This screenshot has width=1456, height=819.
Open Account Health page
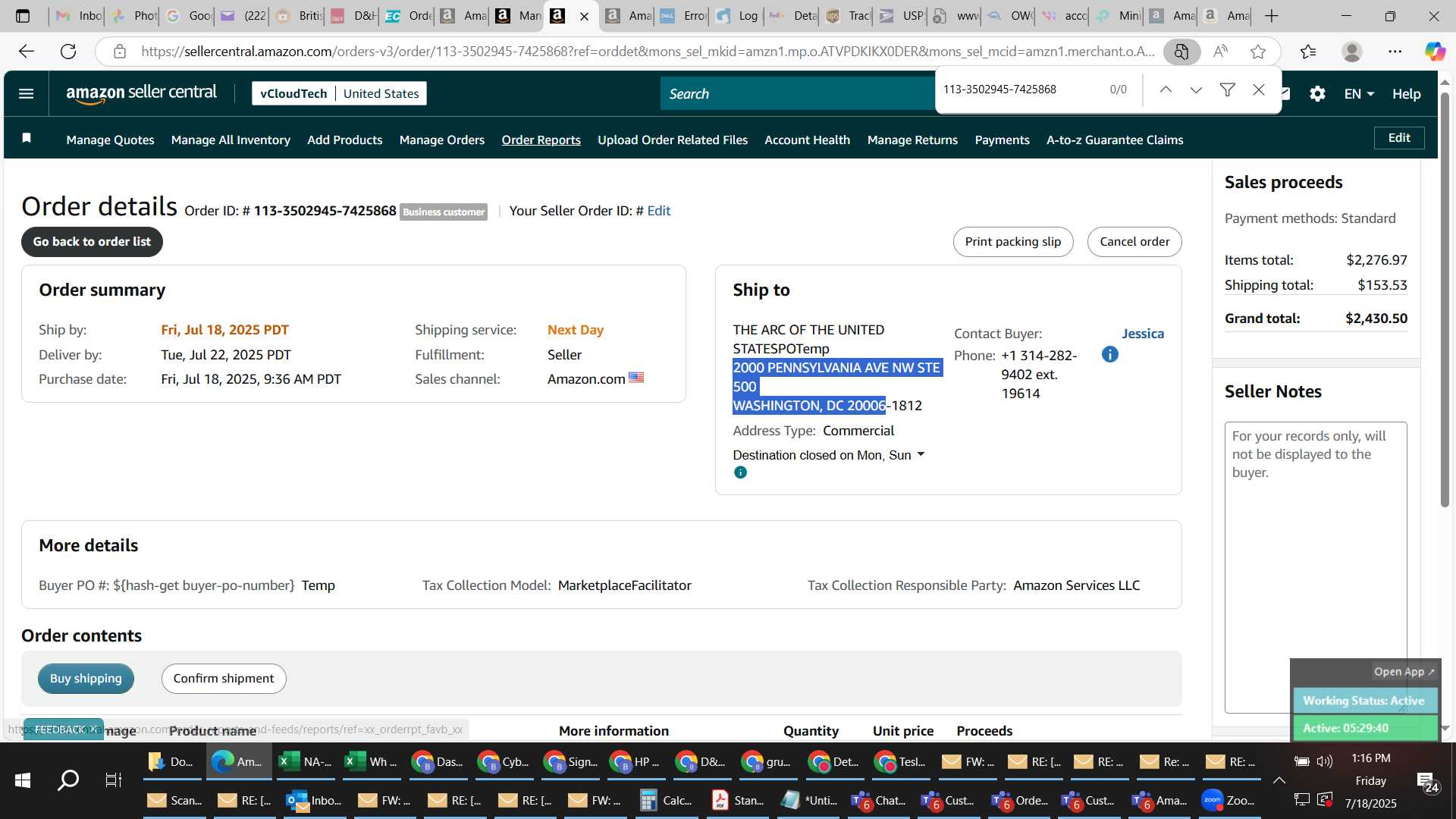807,140
